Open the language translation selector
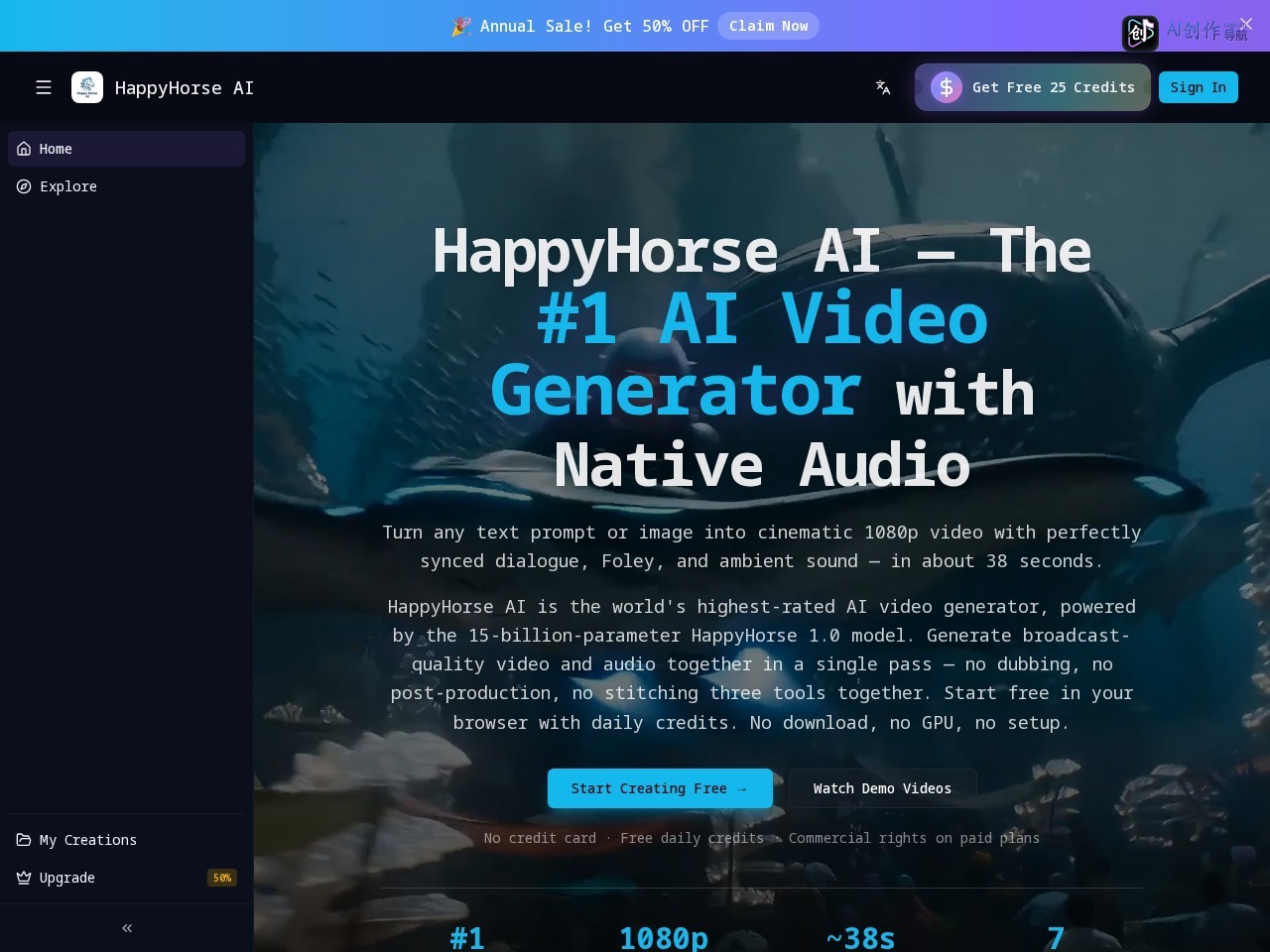Image resolution: width=1270 pixels, height=952 pixels. pyautogui.click(x=883, y=87)
